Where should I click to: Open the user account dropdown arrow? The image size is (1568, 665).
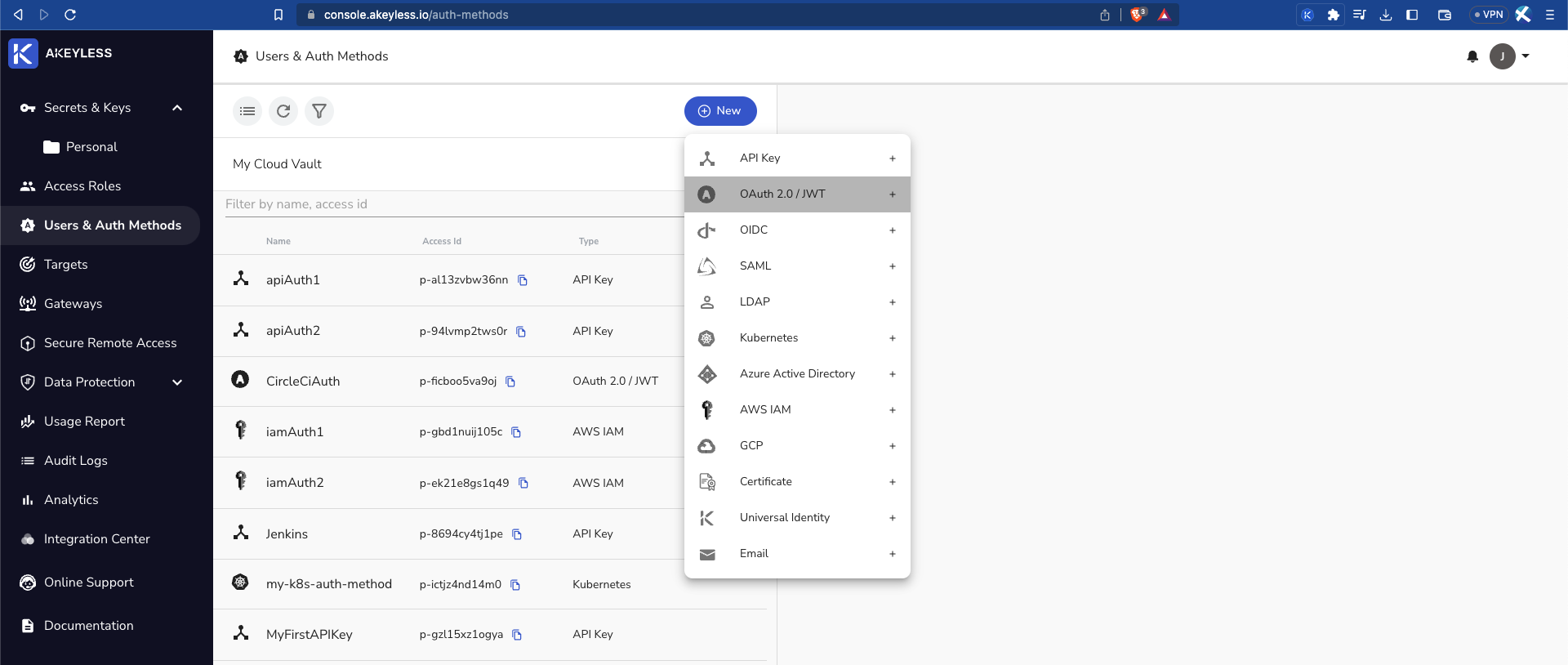[x=1526, y=56]
